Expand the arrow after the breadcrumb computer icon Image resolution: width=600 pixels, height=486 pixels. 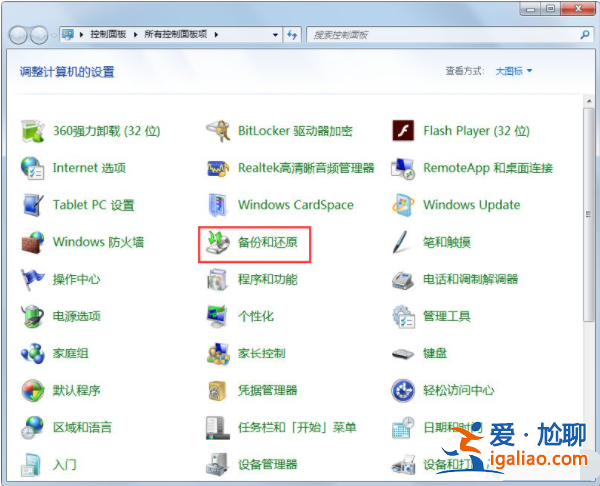[x=81, y=35]
